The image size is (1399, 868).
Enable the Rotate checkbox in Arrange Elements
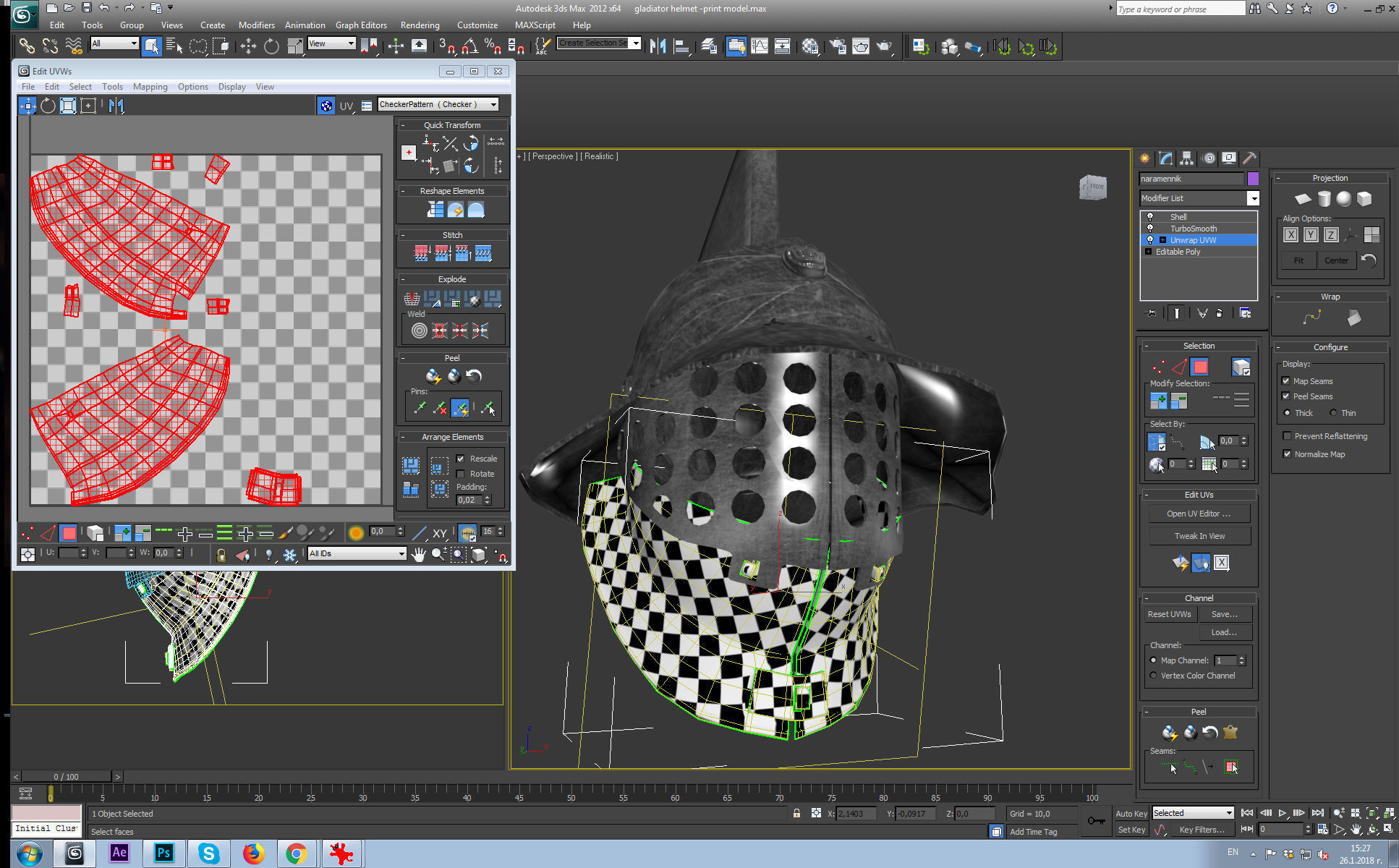(x=461, y=474)
